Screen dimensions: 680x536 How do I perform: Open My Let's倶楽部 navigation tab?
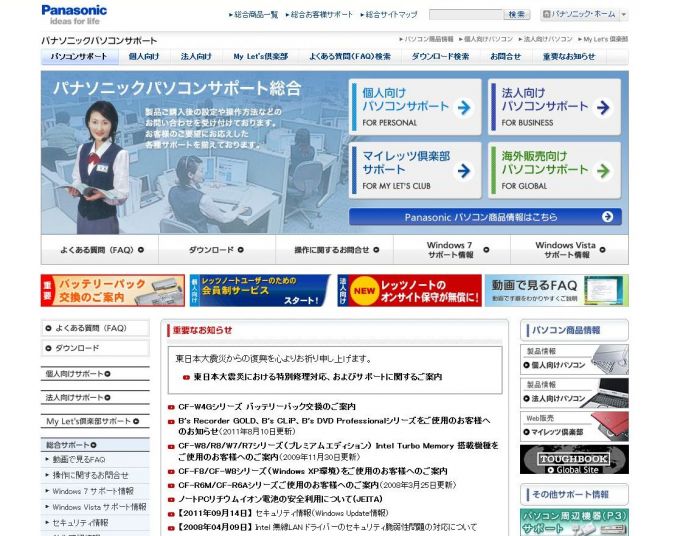pos(261,56)
